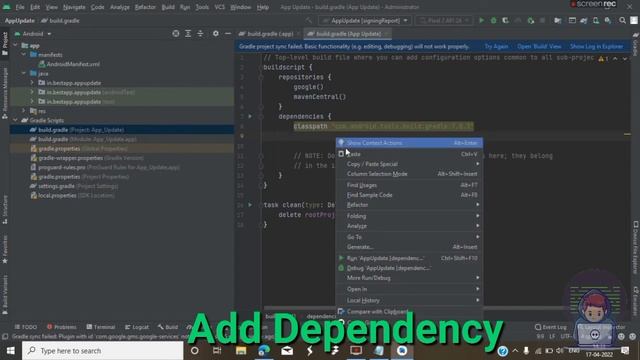Open the Android project view dropdown
The image size is (640, 360).
click(33, 34)
